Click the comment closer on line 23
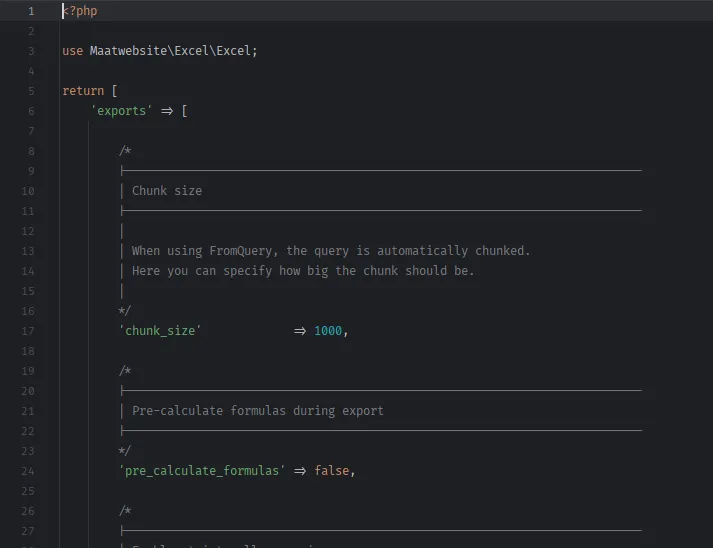Viewport: 713px width, 548px height. pos(125,451)
